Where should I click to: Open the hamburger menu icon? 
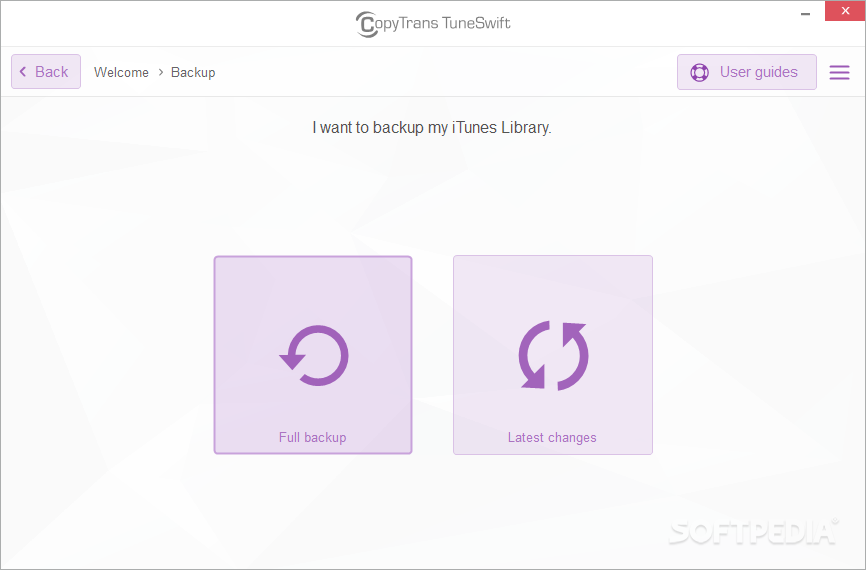[x=839, y=72]
